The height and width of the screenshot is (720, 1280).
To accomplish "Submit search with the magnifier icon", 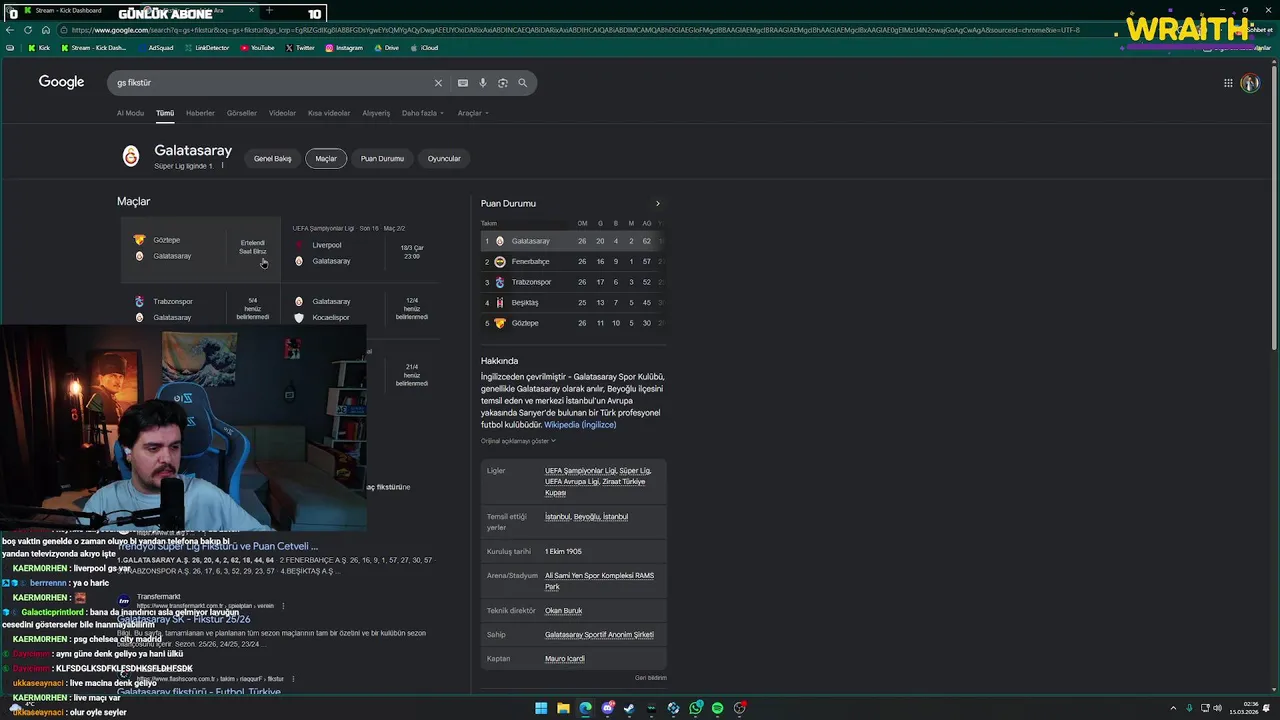I will tap(522, 83).
